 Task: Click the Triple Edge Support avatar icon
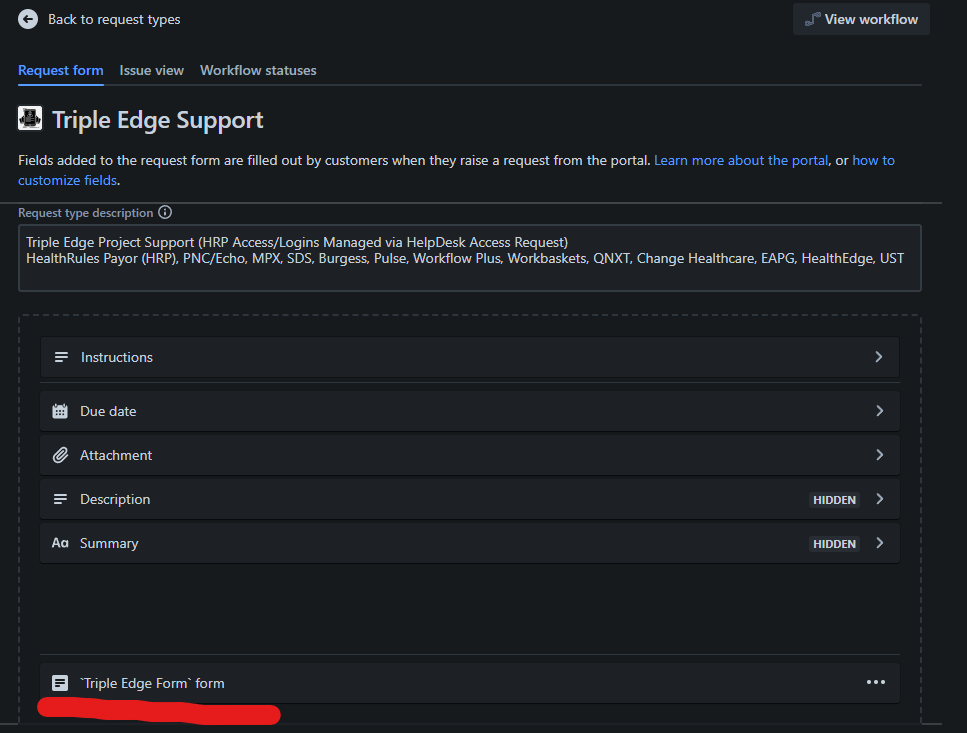pos(30,118)
